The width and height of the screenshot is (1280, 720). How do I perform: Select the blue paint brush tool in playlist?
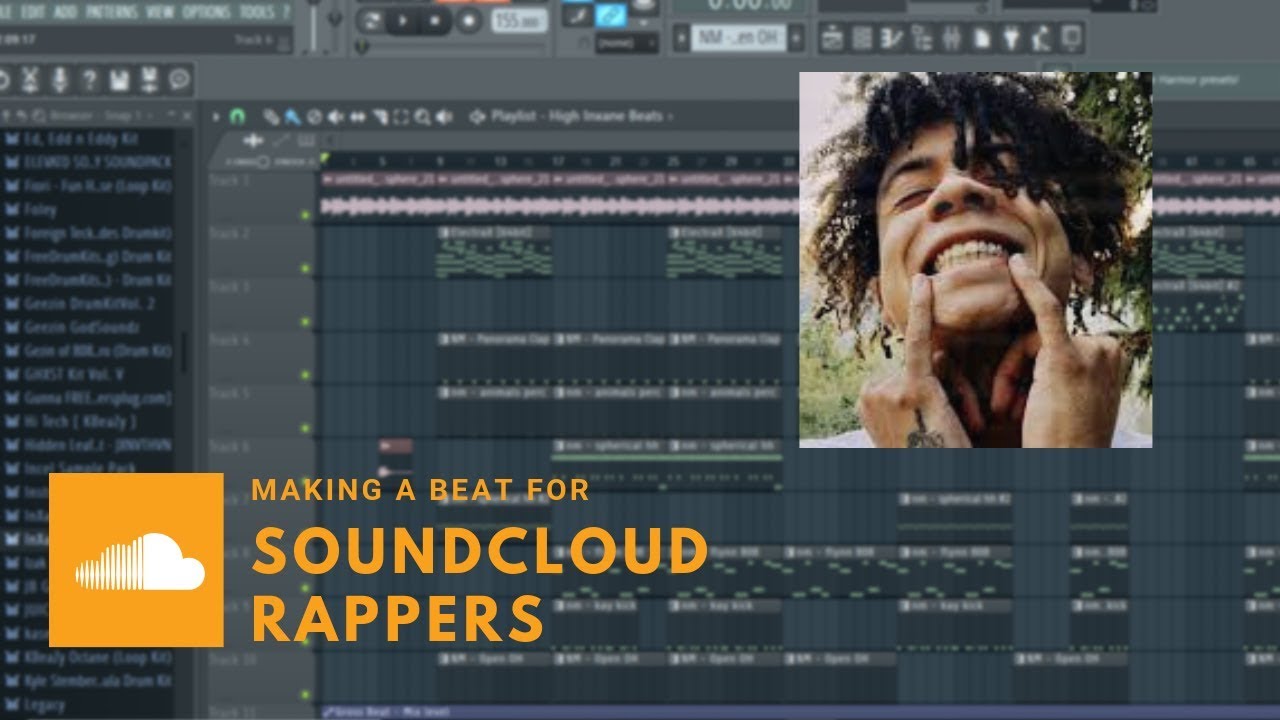click(293, 116)
